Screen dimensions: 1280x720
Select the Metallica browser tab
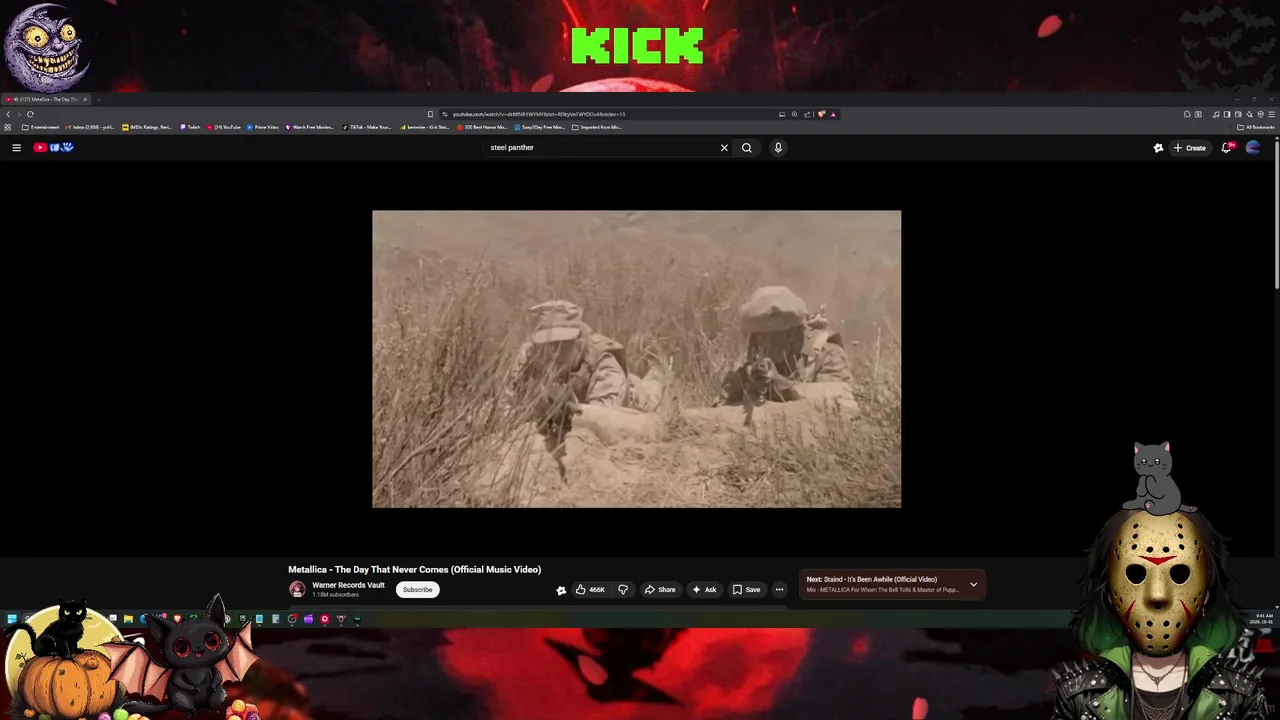click(46, 99)
